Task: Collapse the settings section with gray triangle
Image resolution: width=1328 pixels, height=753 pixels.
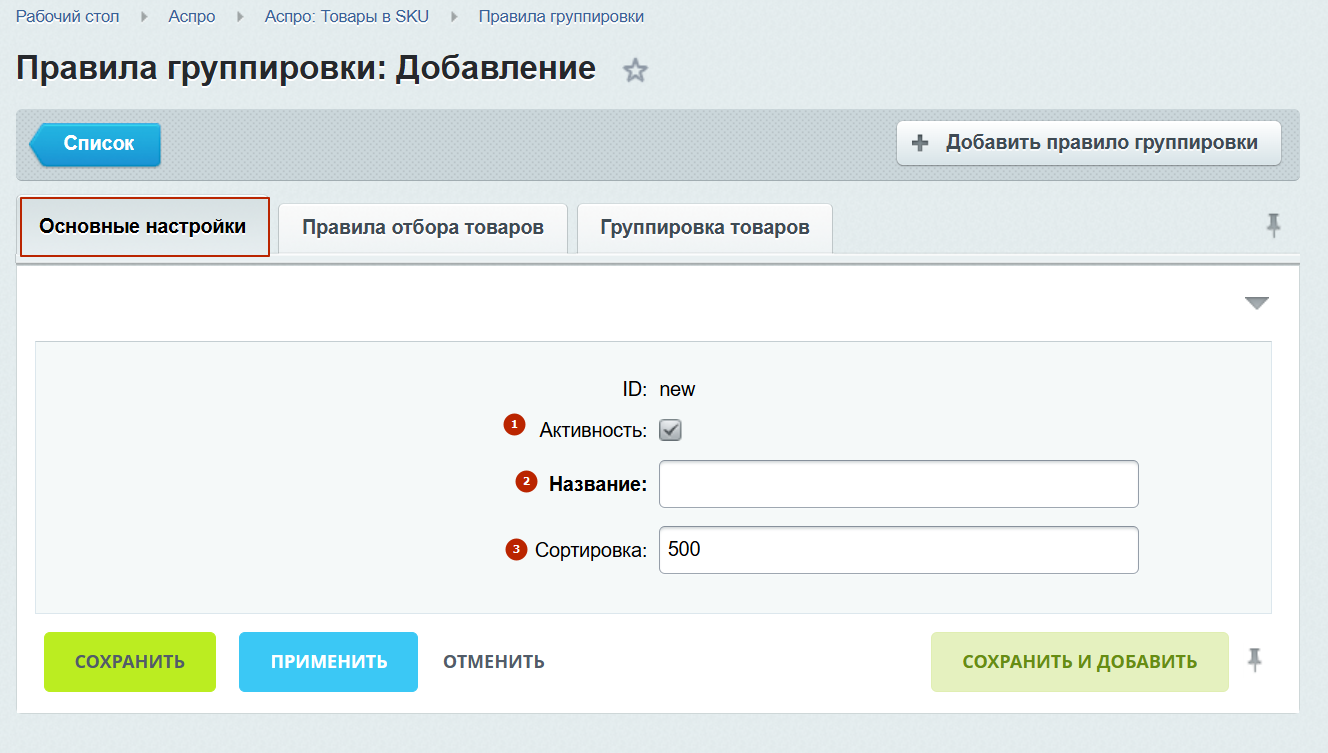Action: [x=1256, y=303]
